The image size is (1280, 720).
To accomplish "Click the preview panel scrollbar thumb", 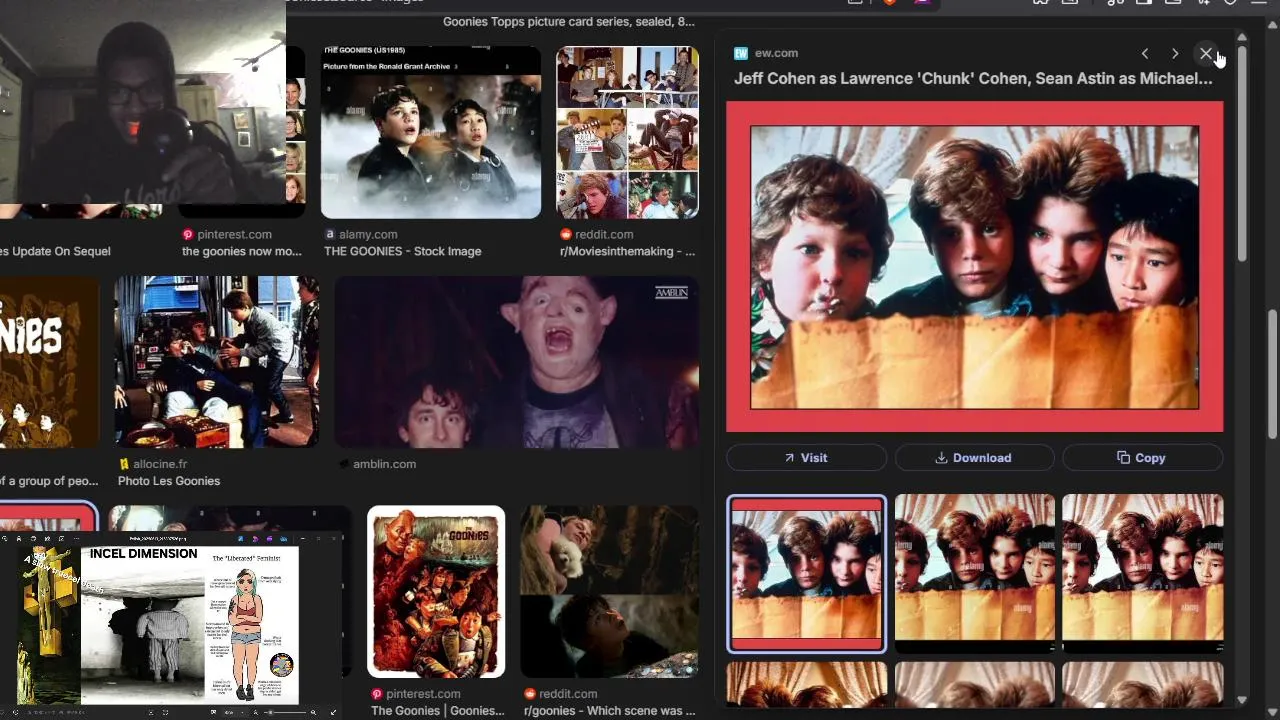I will 1242,155.
